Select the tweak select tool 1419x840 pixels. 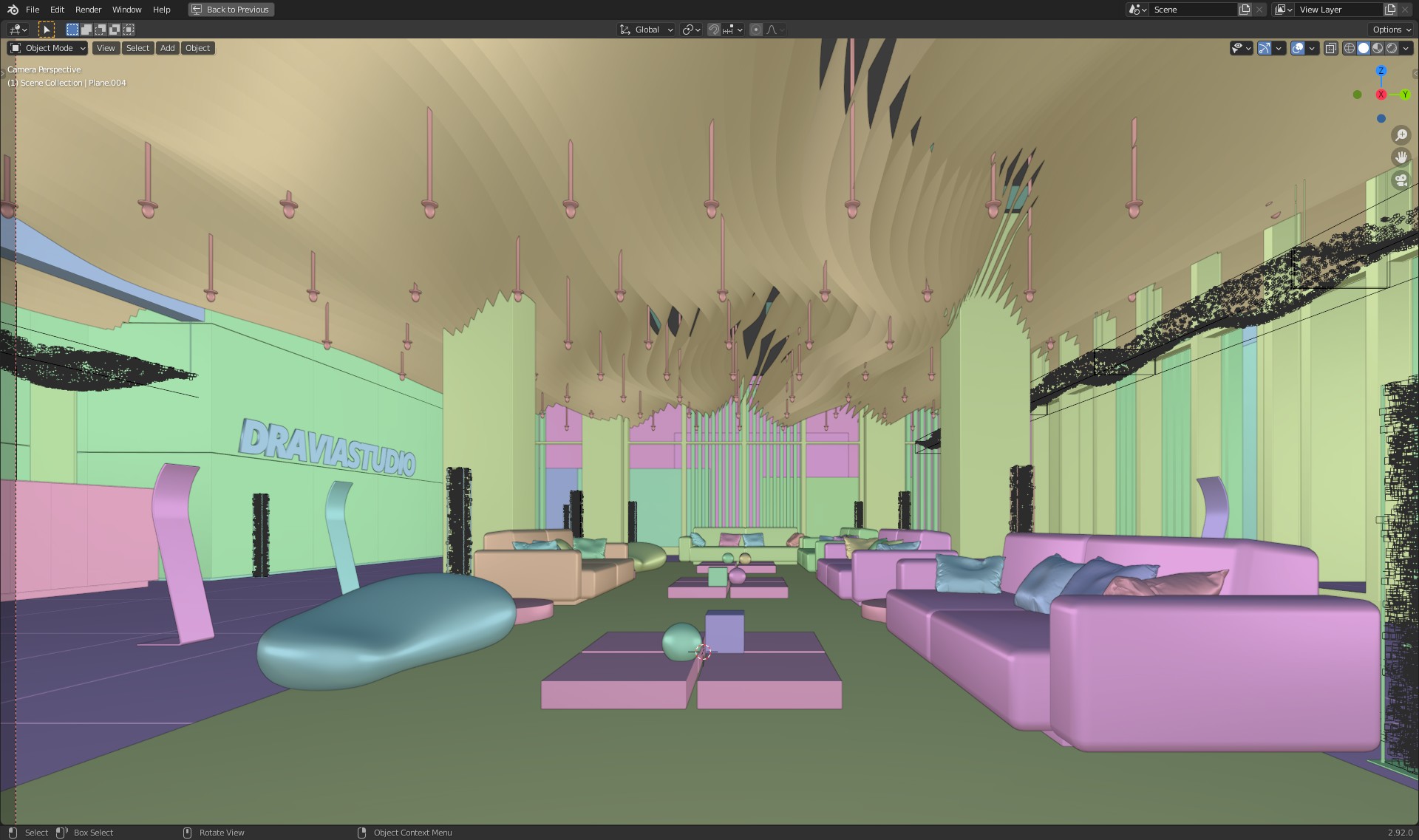(x=46, y=30)
